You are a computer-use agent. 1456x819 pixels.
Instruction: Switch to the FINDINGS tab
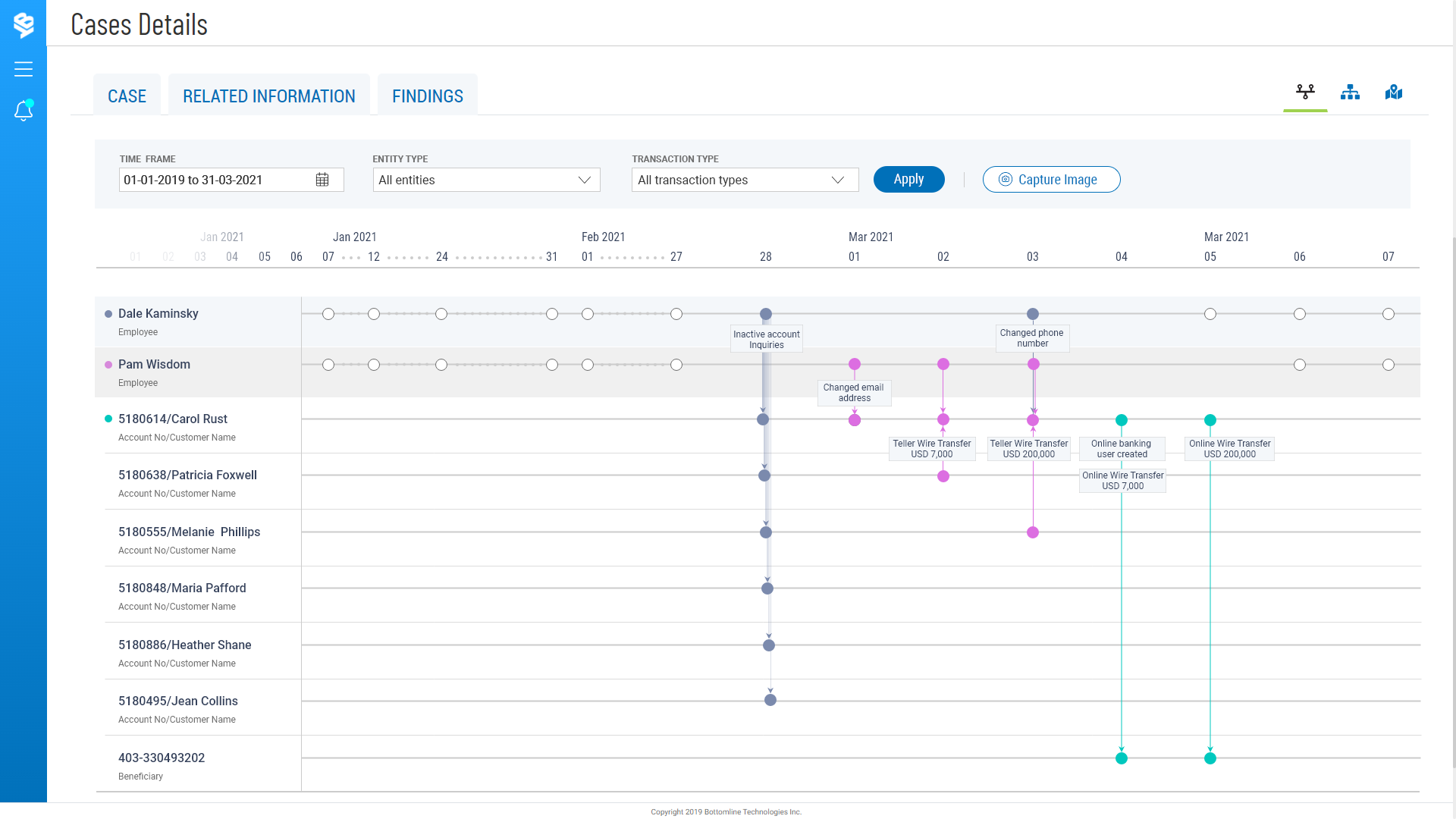[x=427, y=96]
